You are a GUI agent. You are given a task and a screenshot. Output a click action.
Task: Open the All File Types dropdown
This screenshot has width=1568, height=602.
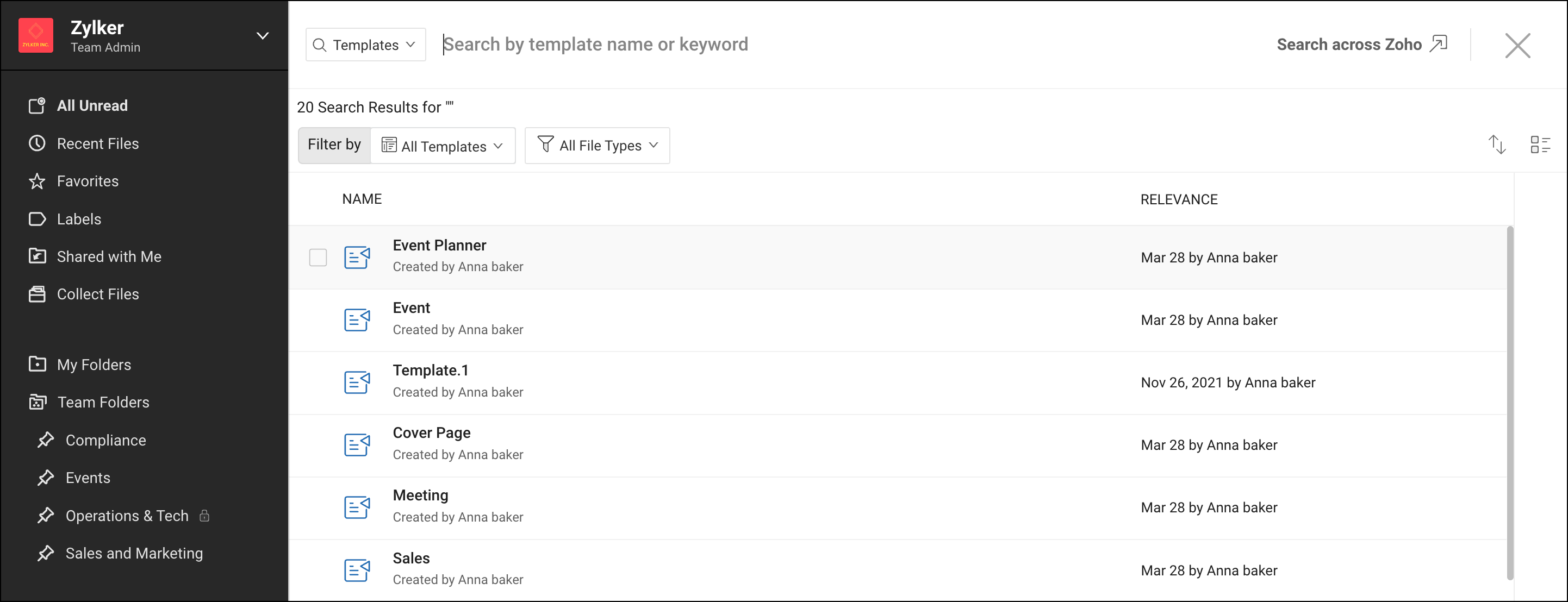(597, 145)
